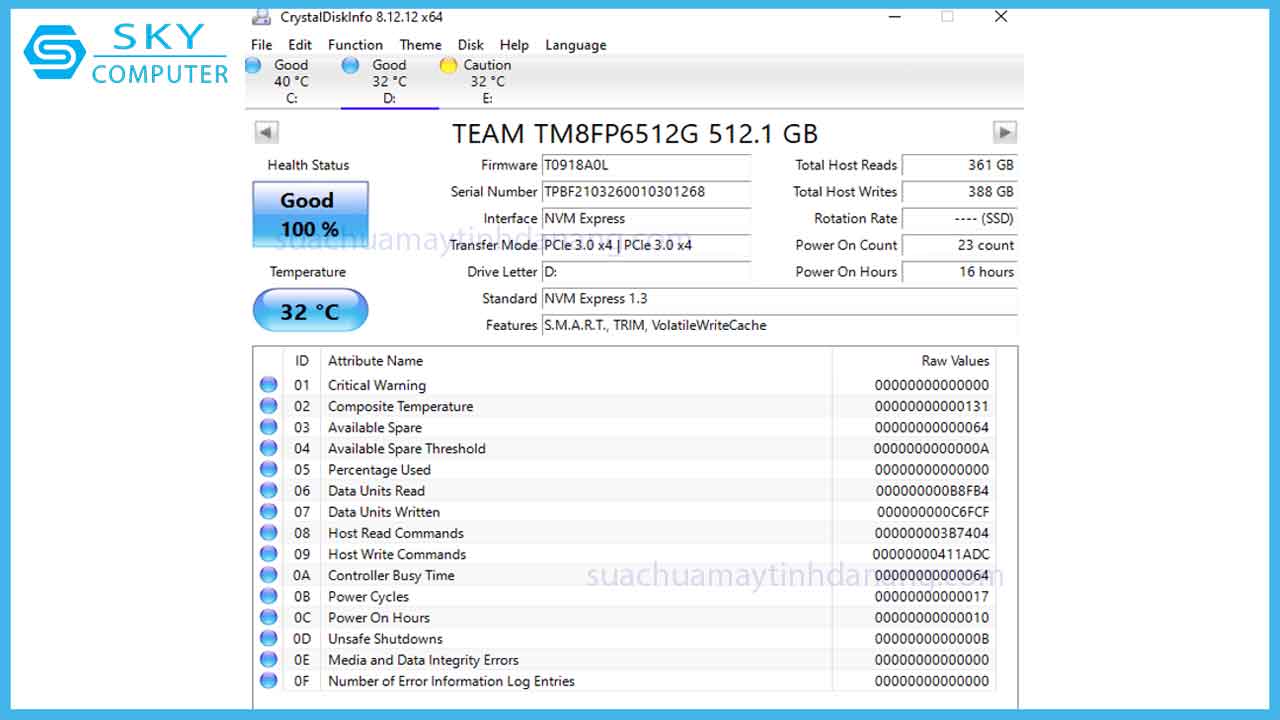
Task: Open the Disk menu
Action: tap(471, 45)
